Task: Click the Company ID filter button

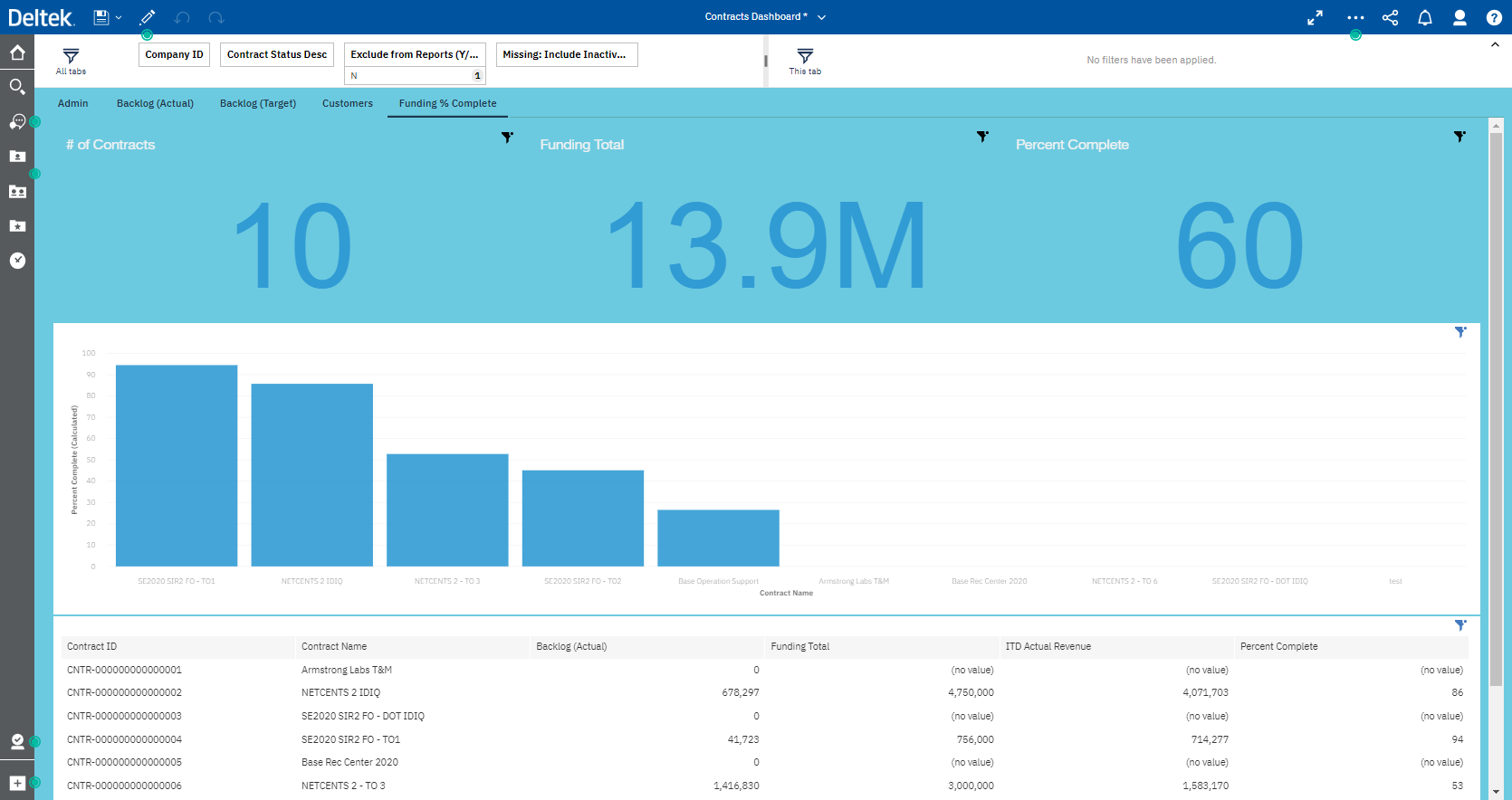Action: pyautogui.click(x=174, y=54)
